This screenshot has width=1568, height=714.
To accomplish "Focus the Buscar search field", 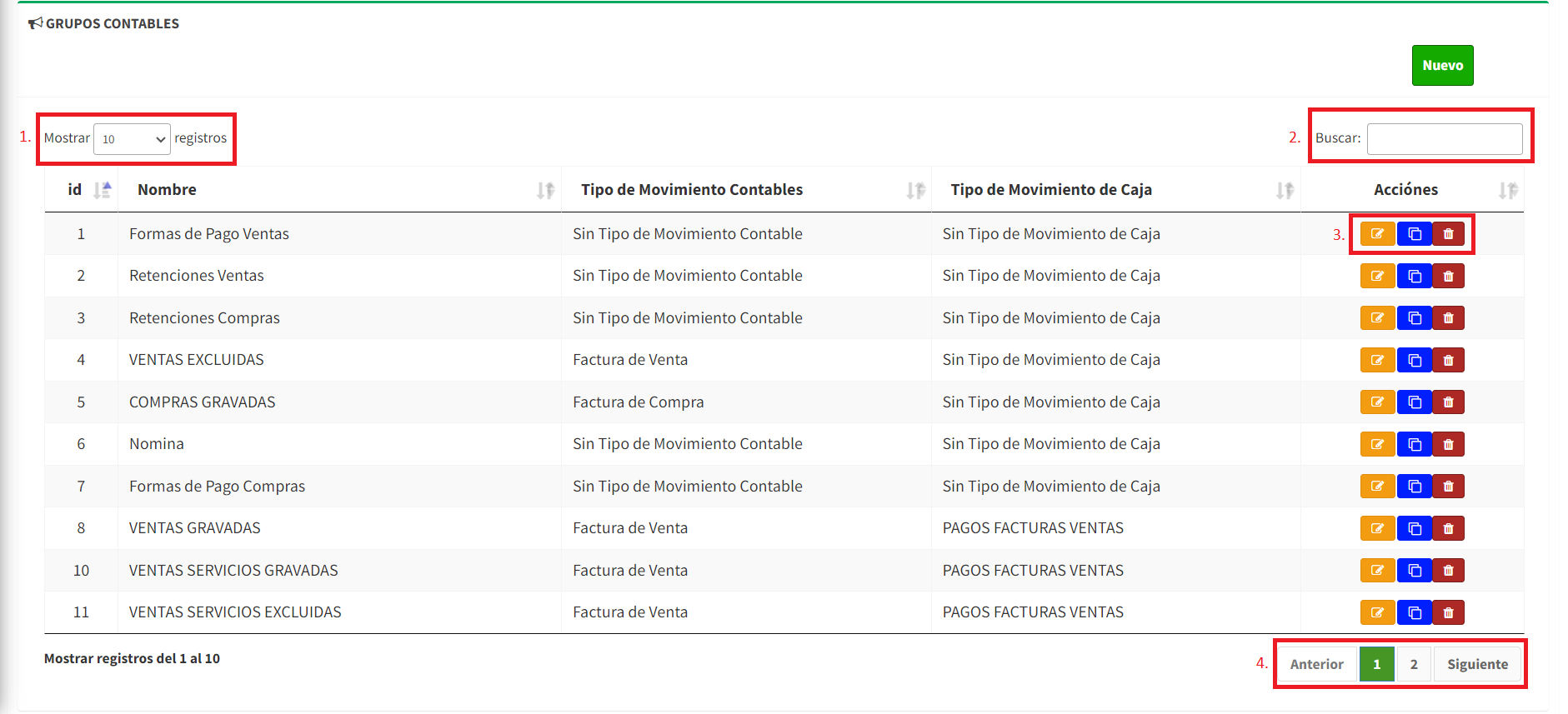I will 1444,138.
